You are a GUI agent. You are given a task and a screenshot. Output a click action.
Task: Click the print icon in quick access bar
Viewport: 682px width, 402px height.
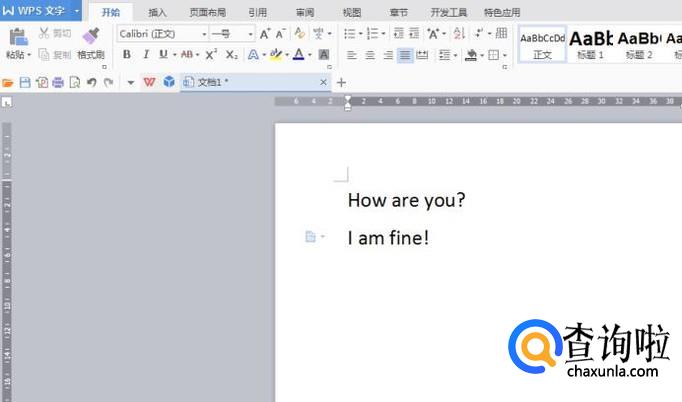(57, 82)
